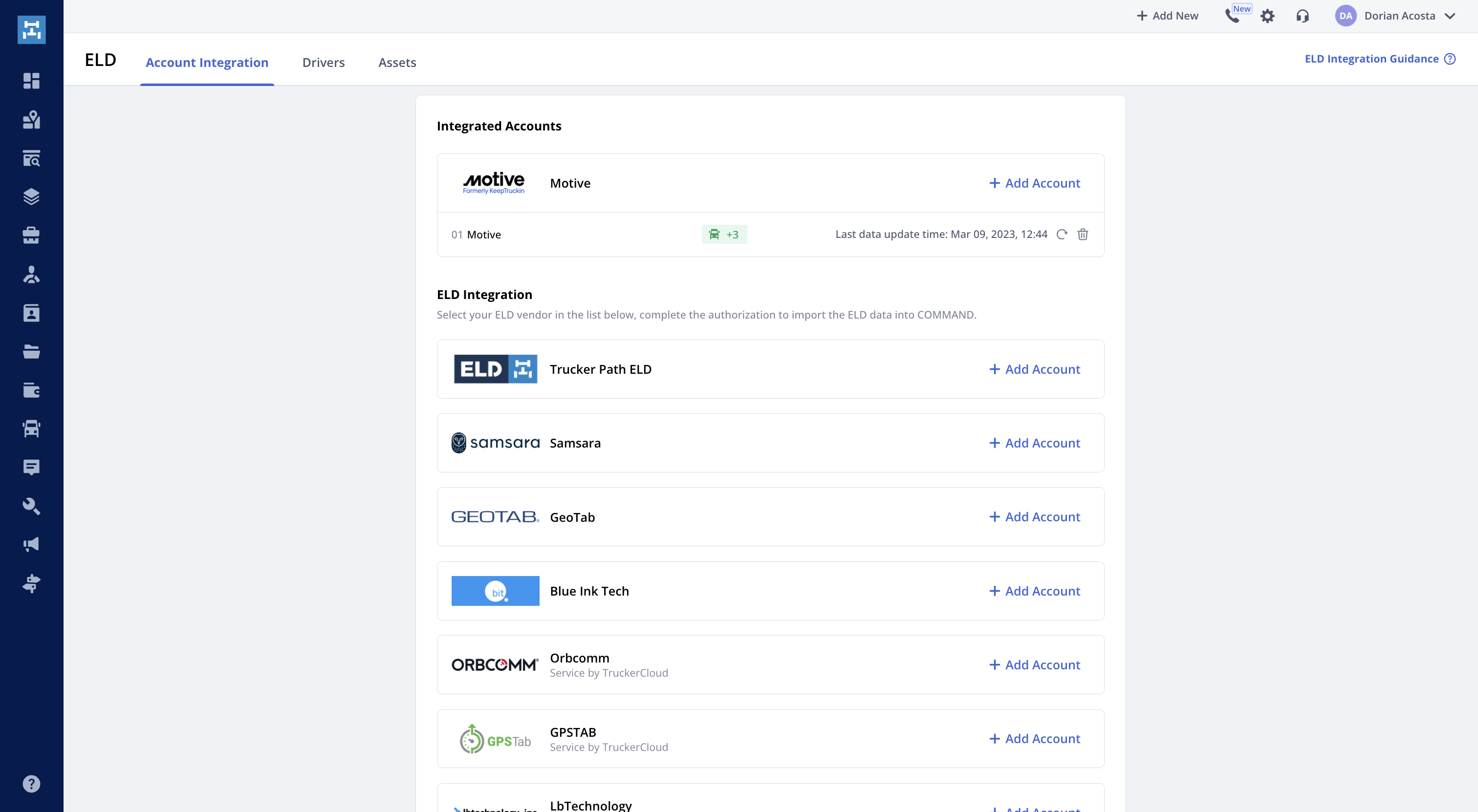Open the stacked layers icon in sidebar
1478x812 pixels.
click(x=32, y=197)
